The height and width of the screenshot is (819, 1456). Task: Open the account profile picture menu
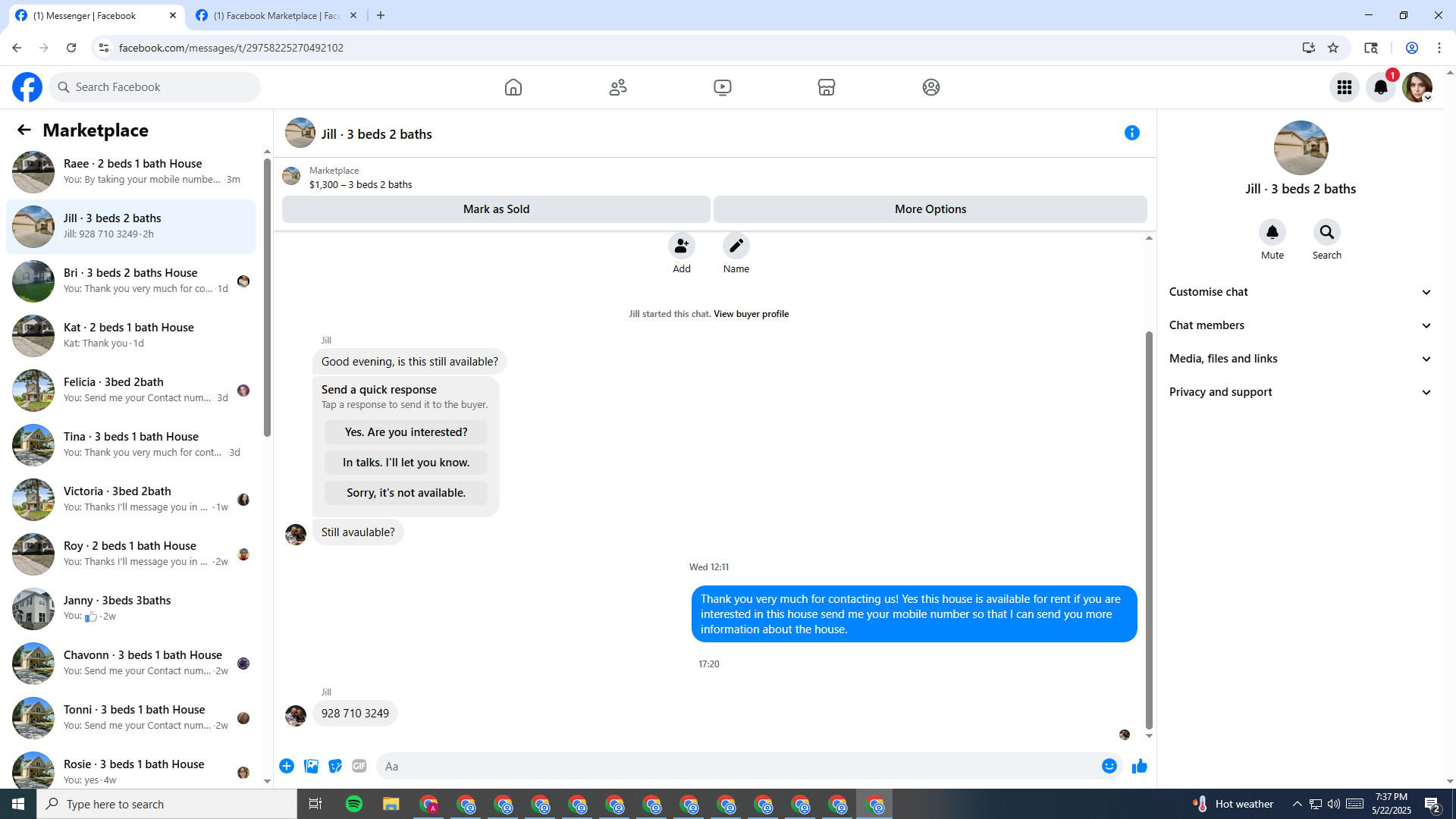tap(1417, 87)
